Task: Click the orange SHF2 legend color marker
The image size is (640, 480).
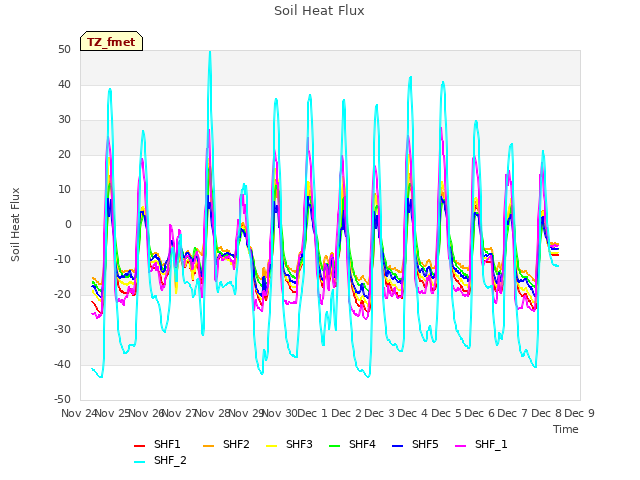Action: click(x=209, y=446)
